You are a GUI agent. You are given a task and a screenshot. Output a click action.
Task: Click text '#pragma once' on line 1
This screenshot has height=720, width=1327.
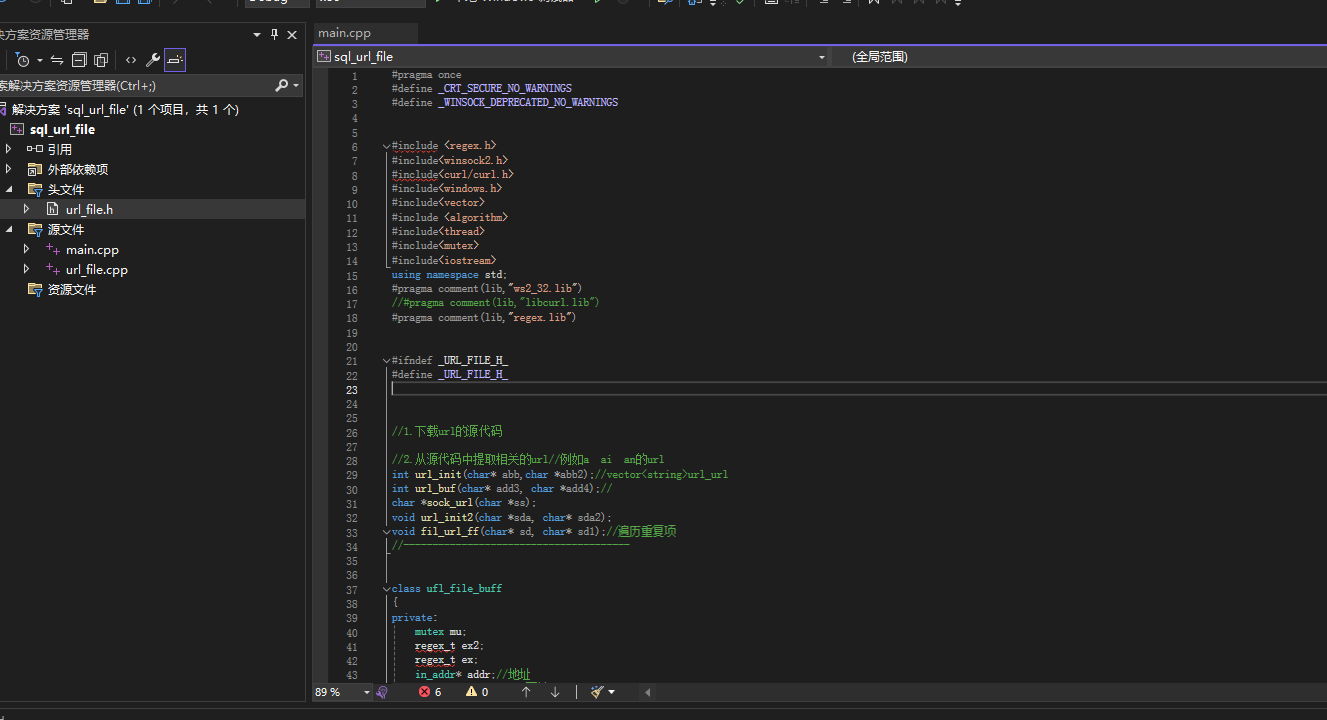[427, 75]
